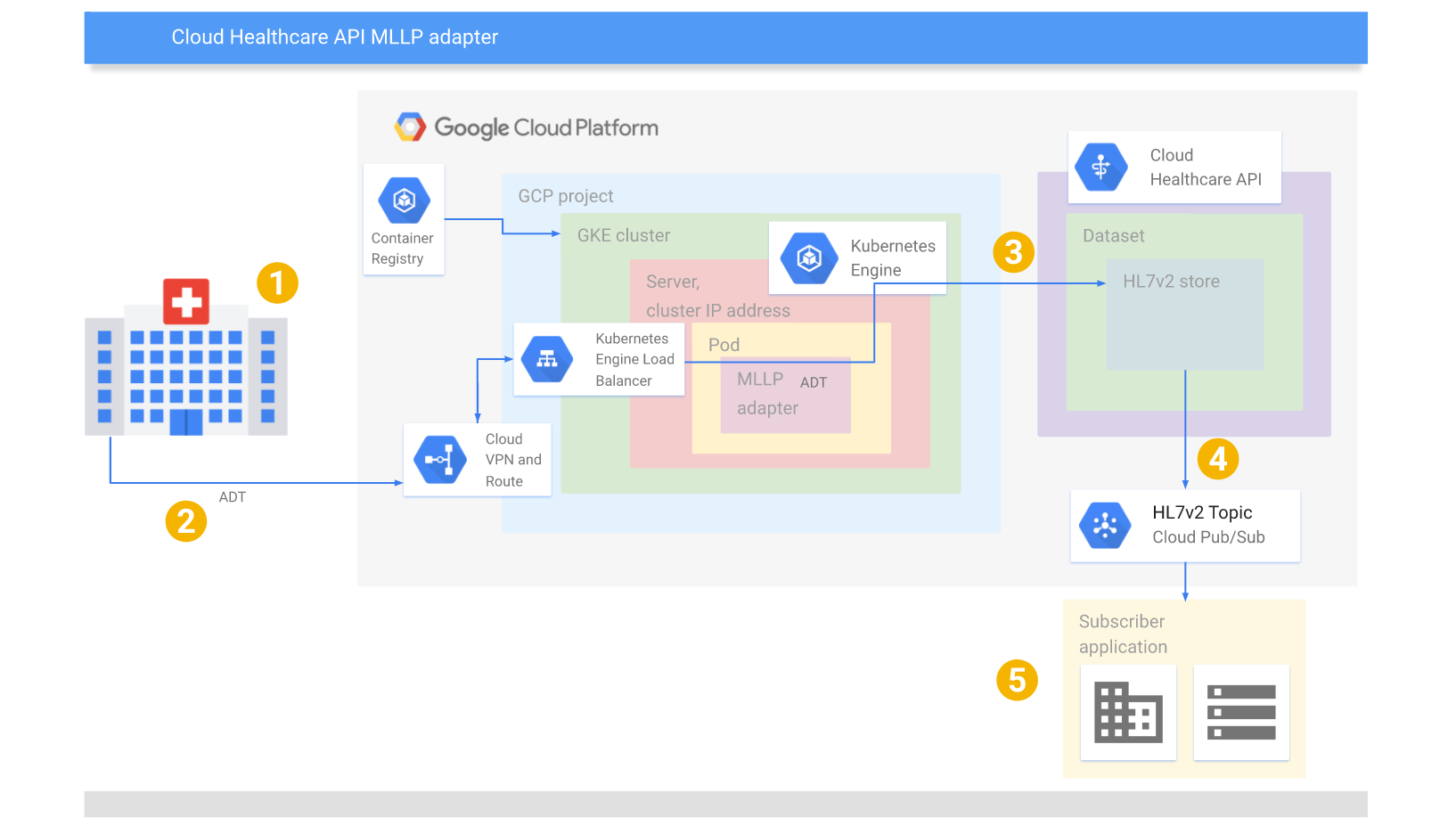Screen dimensions: 1456x826
Task: Click the Cloud Healthcare API icon
Action: click(1100, 167)
